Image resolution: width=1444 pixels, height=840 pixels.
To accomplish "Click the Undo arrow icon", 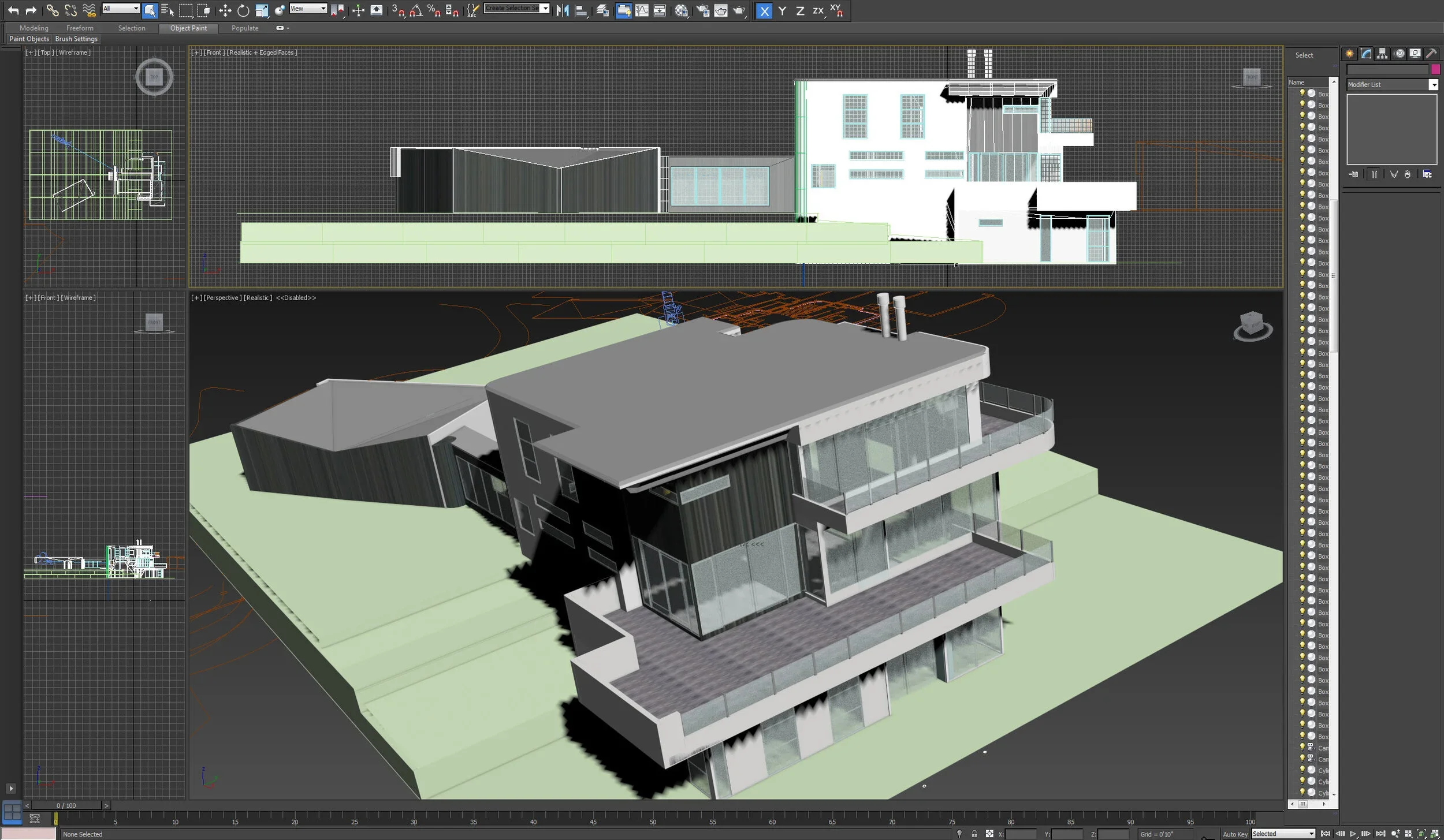I will [x=13, y=10].
